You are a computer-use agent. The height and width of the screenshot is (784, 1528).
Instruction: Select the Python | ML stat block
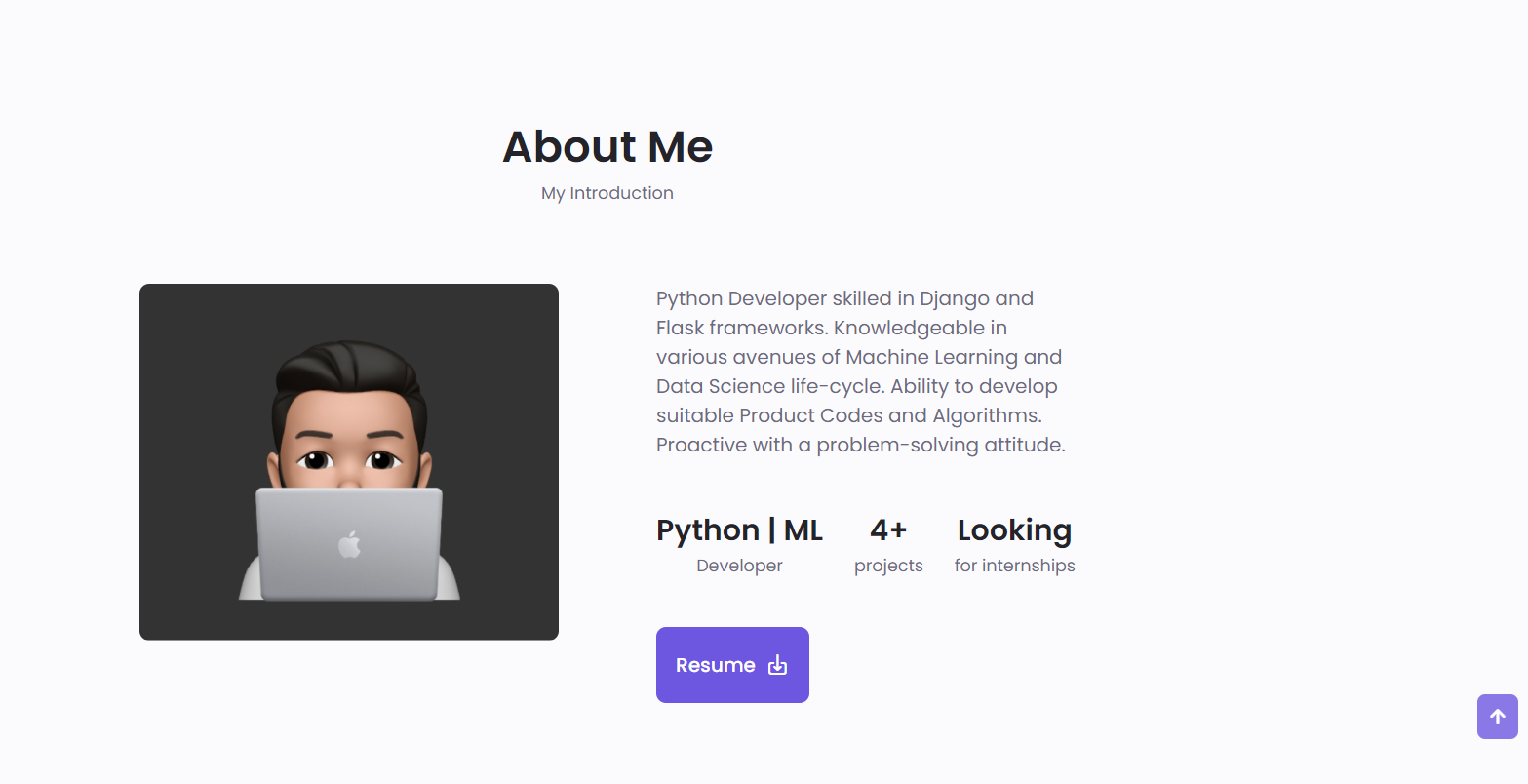pos(739,544)
